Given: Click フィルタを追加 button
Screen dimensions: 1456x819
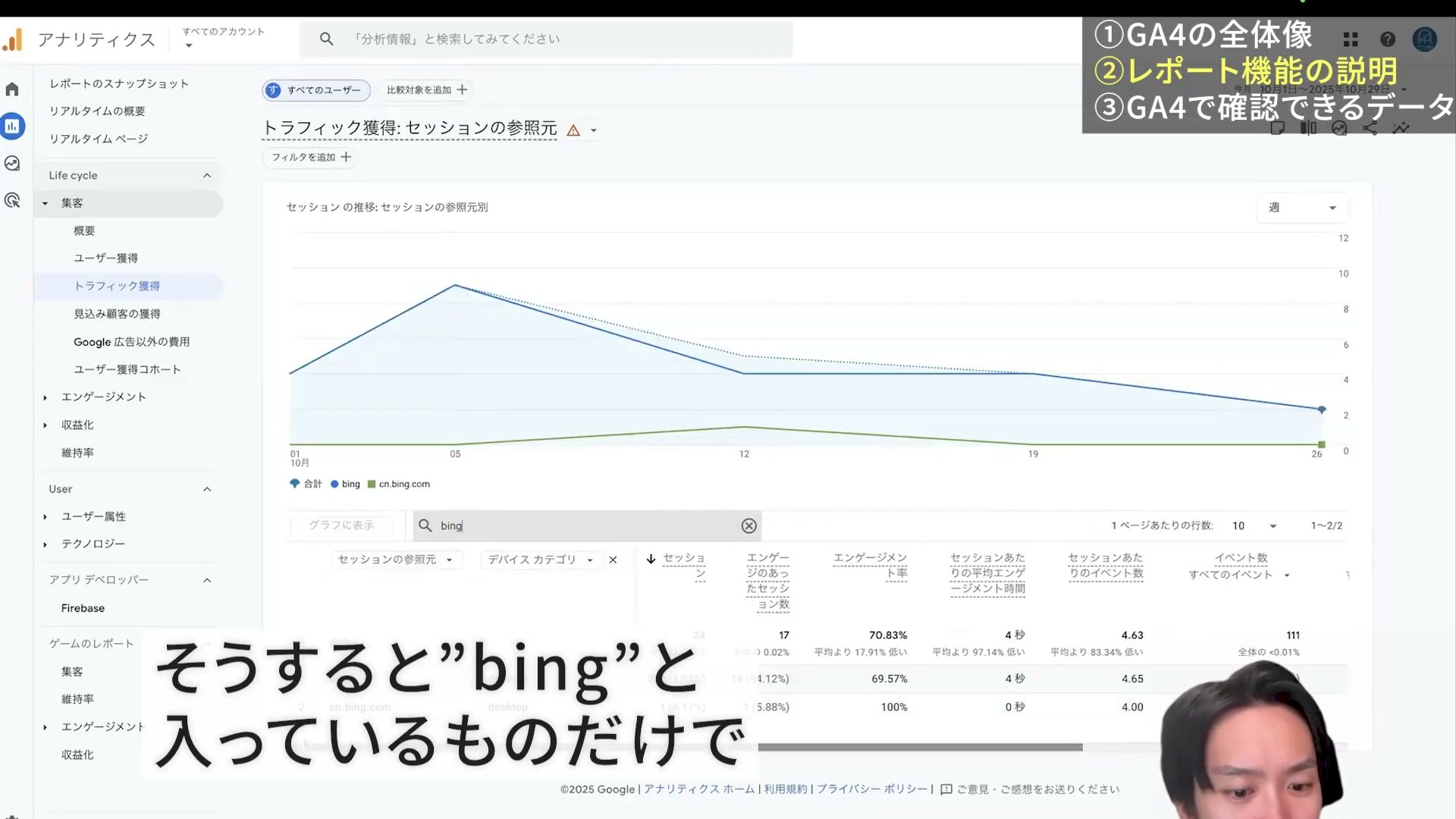Looking at the screenshot, I should 311,157.
